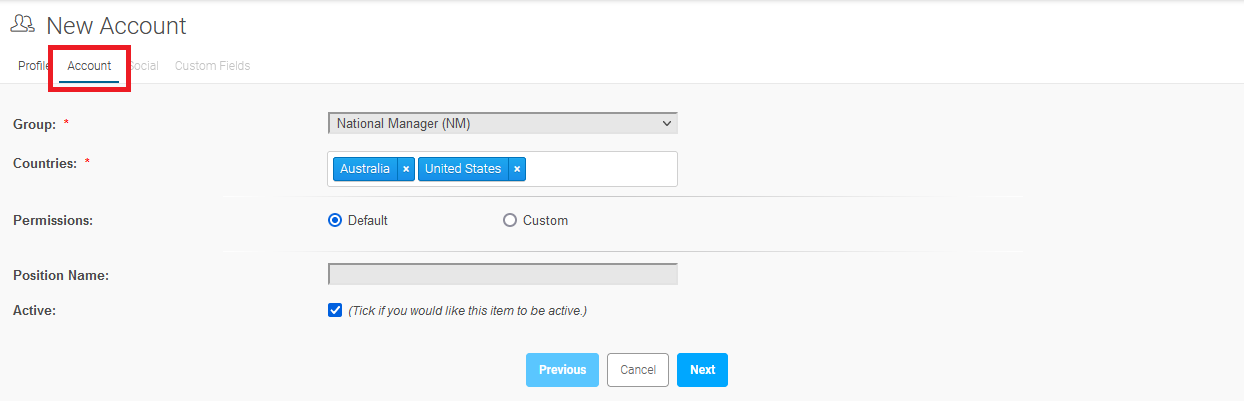The height and width of the screenshot is (401, 1244).
Task: Select the Custom permissions radio button
Action: click(x=510, y=220)
